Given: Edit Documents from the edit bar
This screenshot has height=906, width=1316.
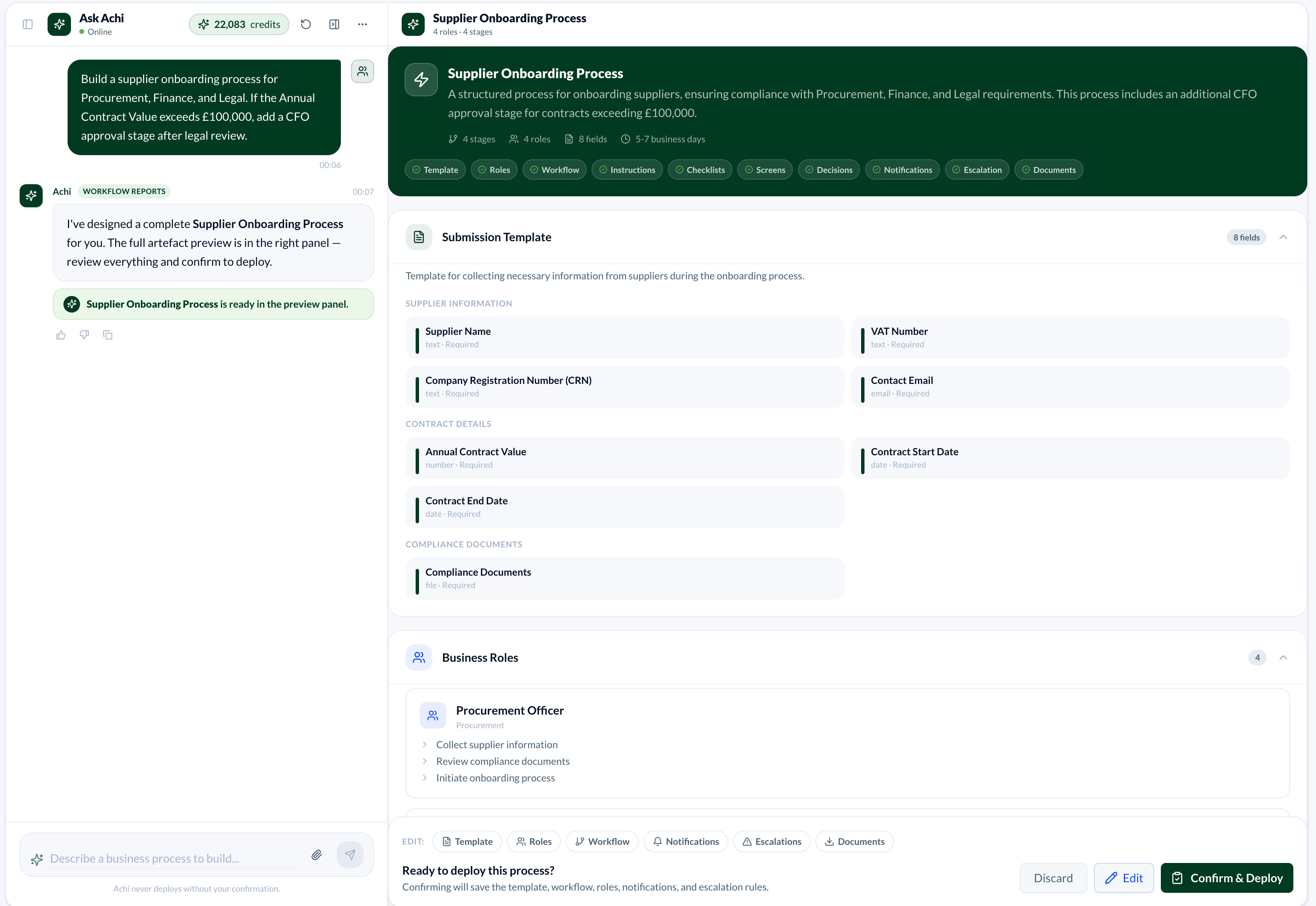Looking at the screenshot, I should (x=854, y=842).
